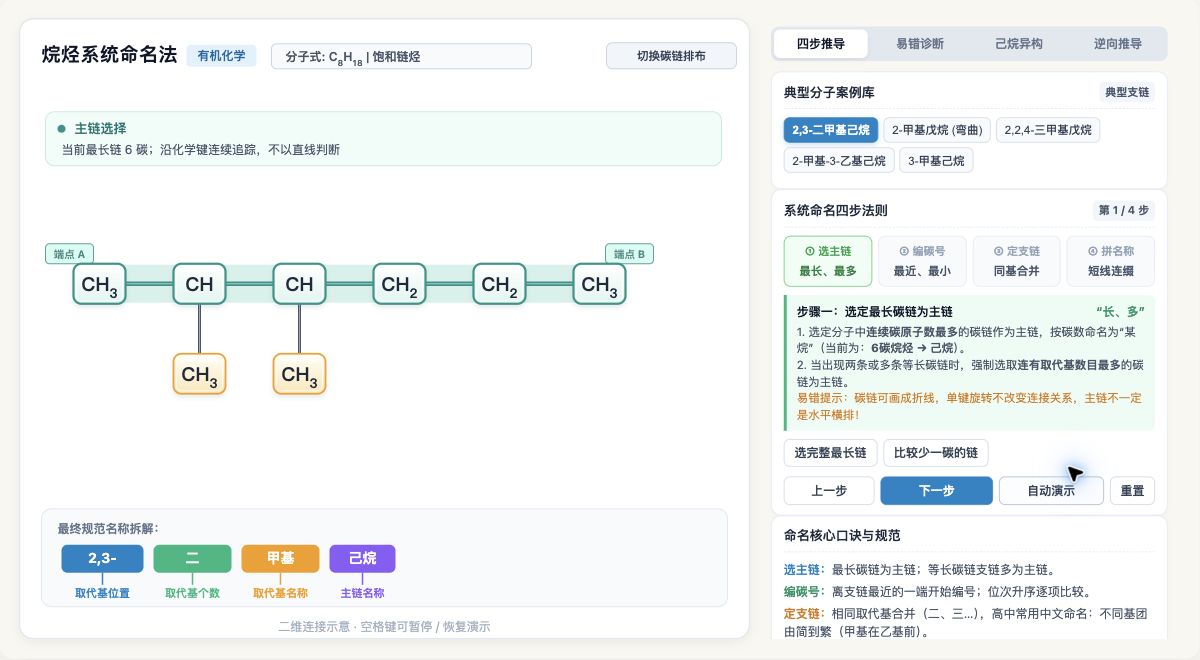Go to step ③ 定支链 card
The image size is (1200, 660).
pos(1016,261)
